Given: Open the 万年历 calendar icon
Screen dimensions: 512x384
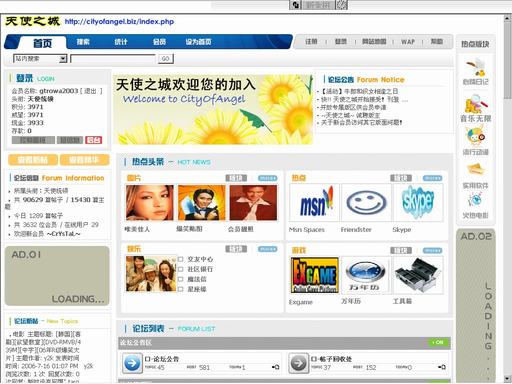Looking at the screenshot, I should 366,275.
